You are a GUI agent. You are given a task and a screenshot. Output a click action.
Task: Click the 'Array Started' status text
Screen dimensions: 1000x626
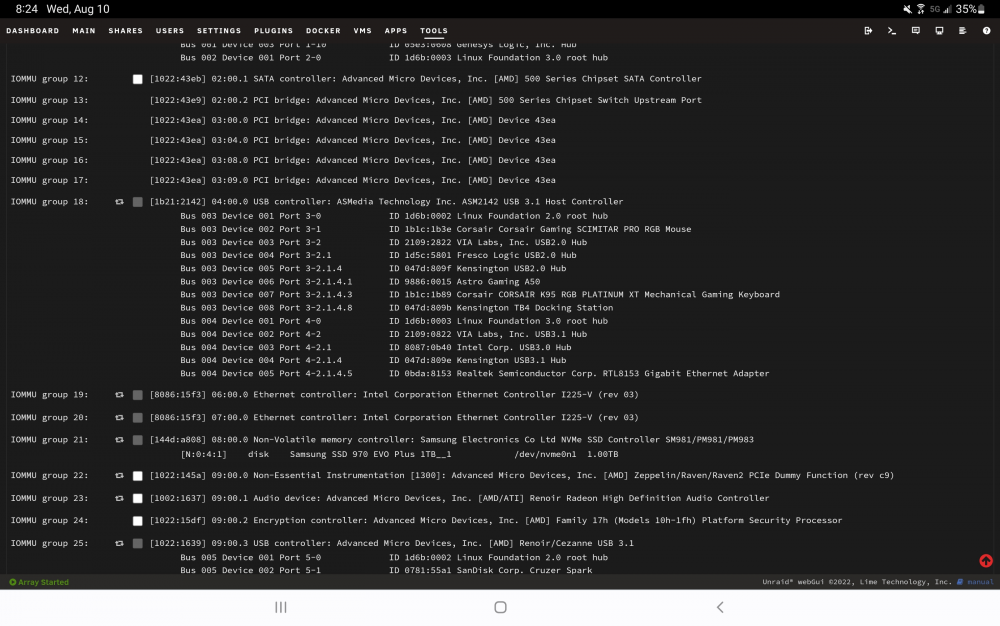coord(43,582)
